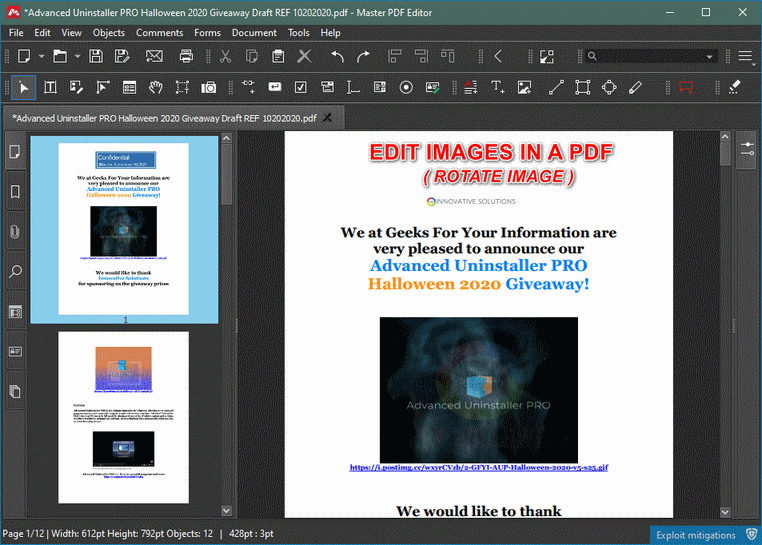The image size is (762, 545).
Task: Open the Forms menu
Action: point(208,33)
